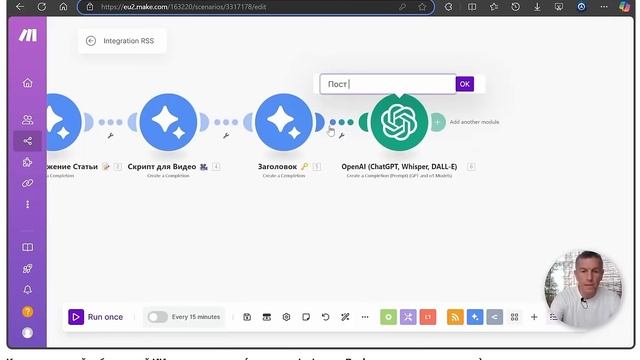
Task: Open the Notes icon in toolbar
Action: [306, 317]
